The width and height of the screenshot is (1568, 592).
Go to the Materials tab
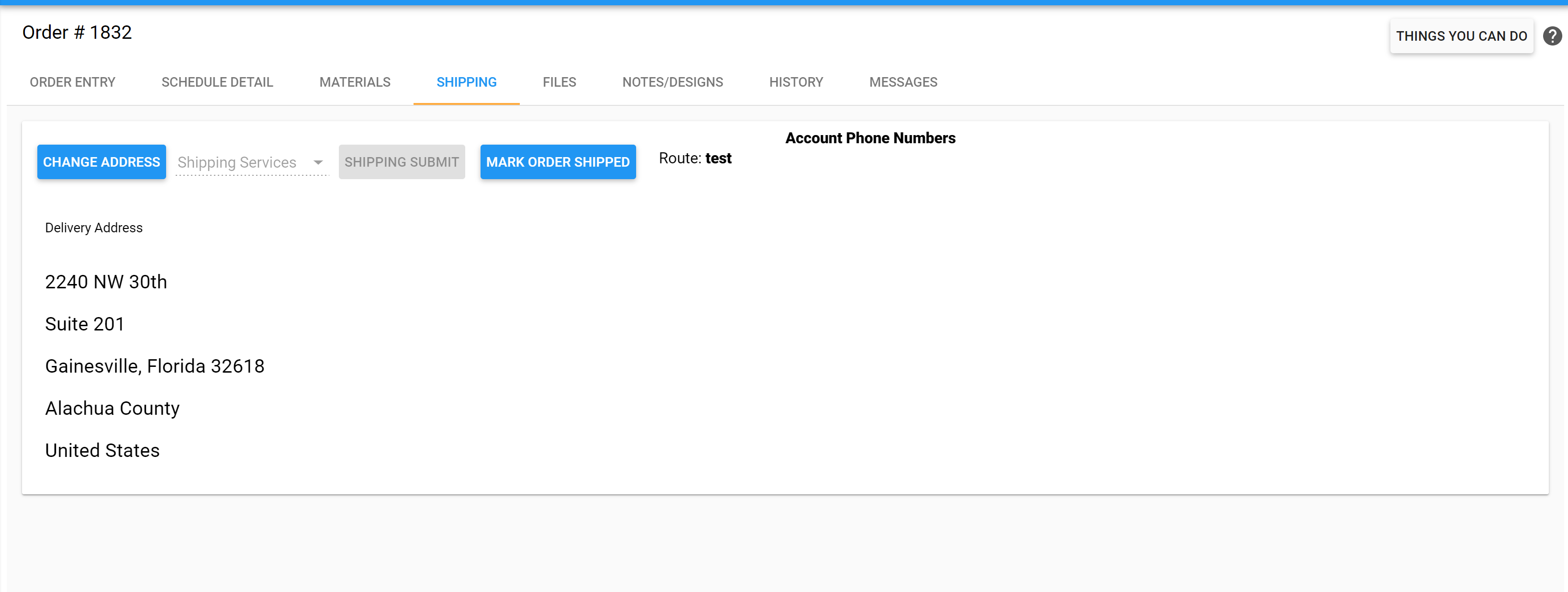click(x=355, y=82)
